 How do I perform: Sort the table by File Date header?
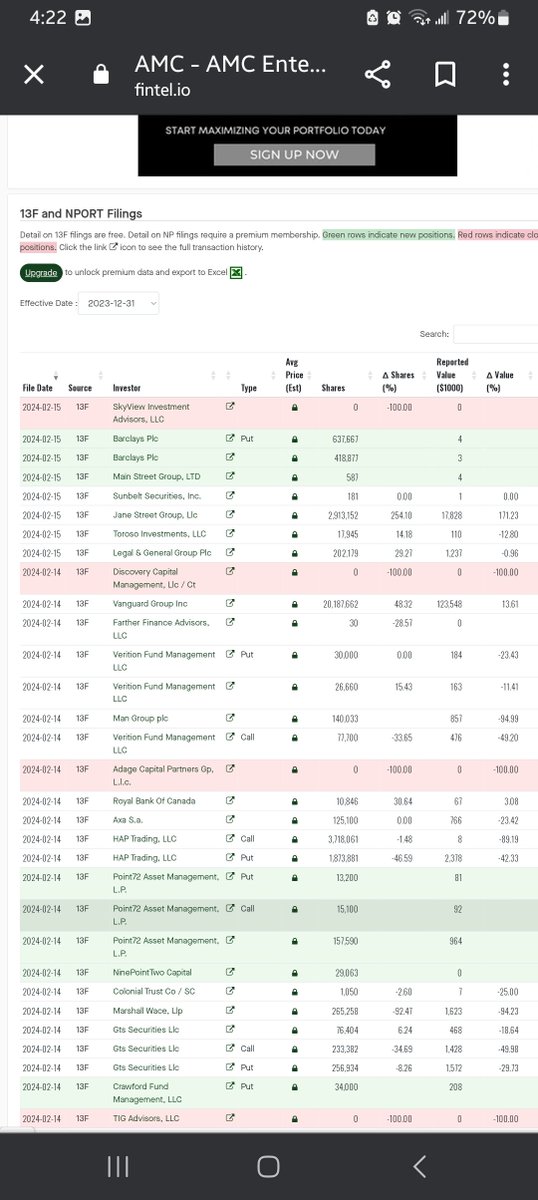[x=40, y=387]
